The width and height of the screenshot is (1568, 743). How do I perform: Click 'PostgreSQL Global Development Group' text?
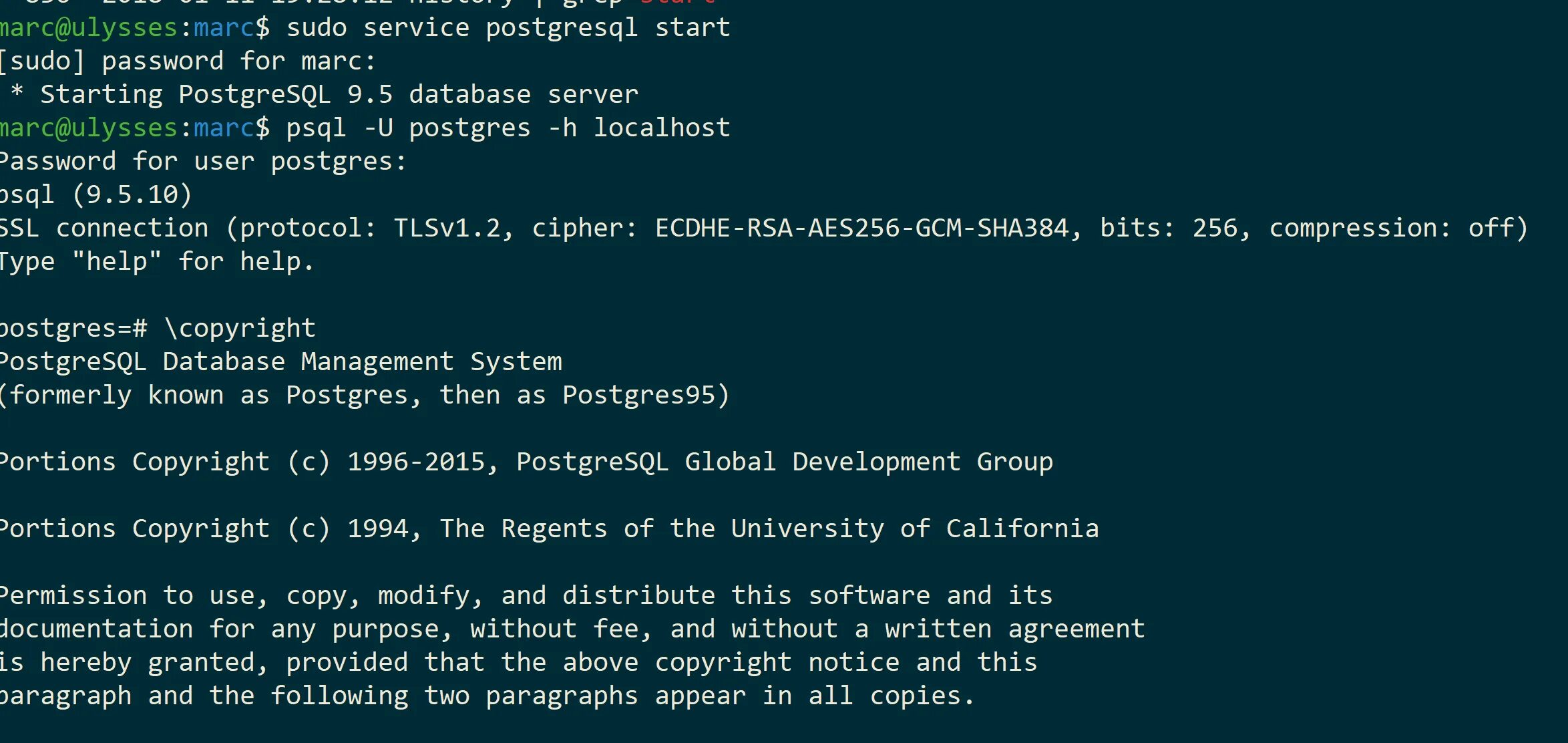(784, 462)
